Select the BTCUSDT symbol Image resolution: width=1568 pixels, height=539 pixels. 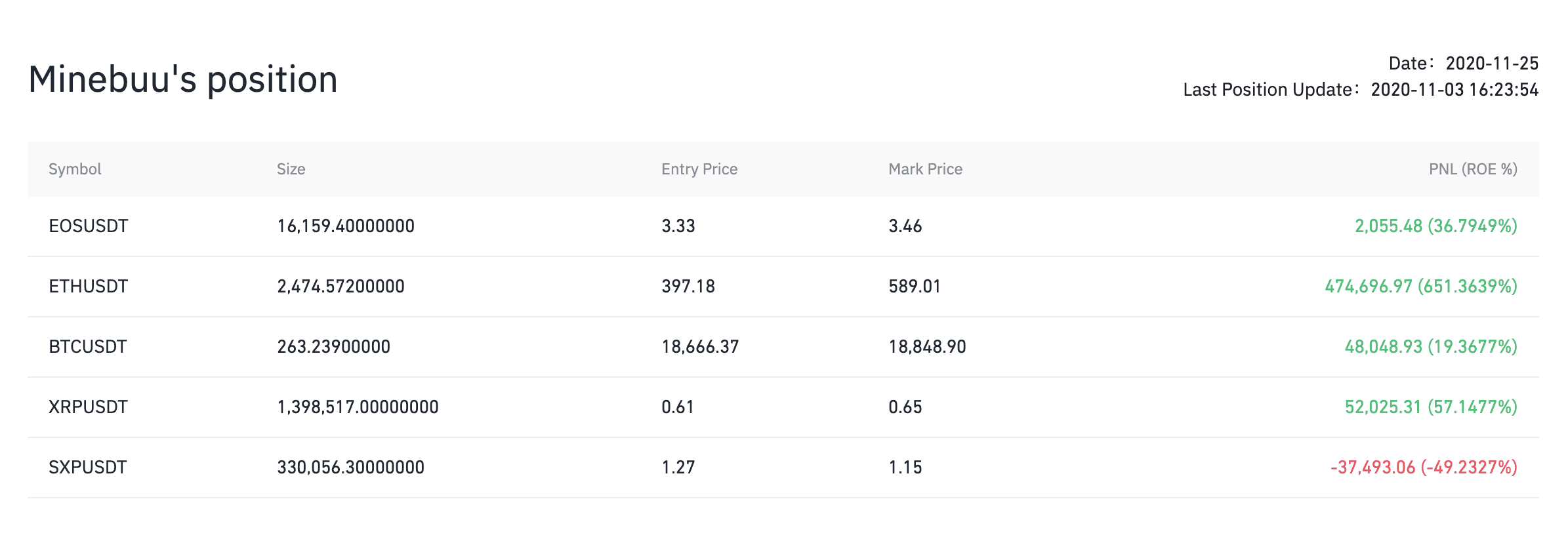[87, 347]
